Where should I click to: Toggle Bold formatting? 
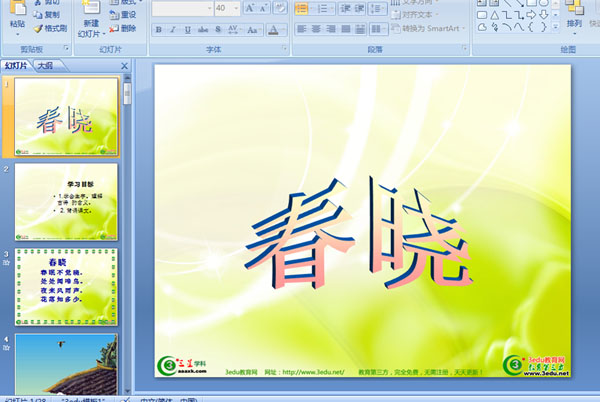click(x=159, y=30)
